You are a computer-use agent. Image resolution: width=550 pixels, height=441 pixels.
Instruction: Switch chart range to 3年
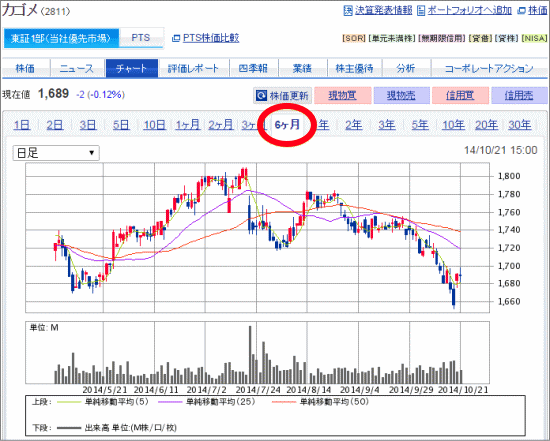387,125
